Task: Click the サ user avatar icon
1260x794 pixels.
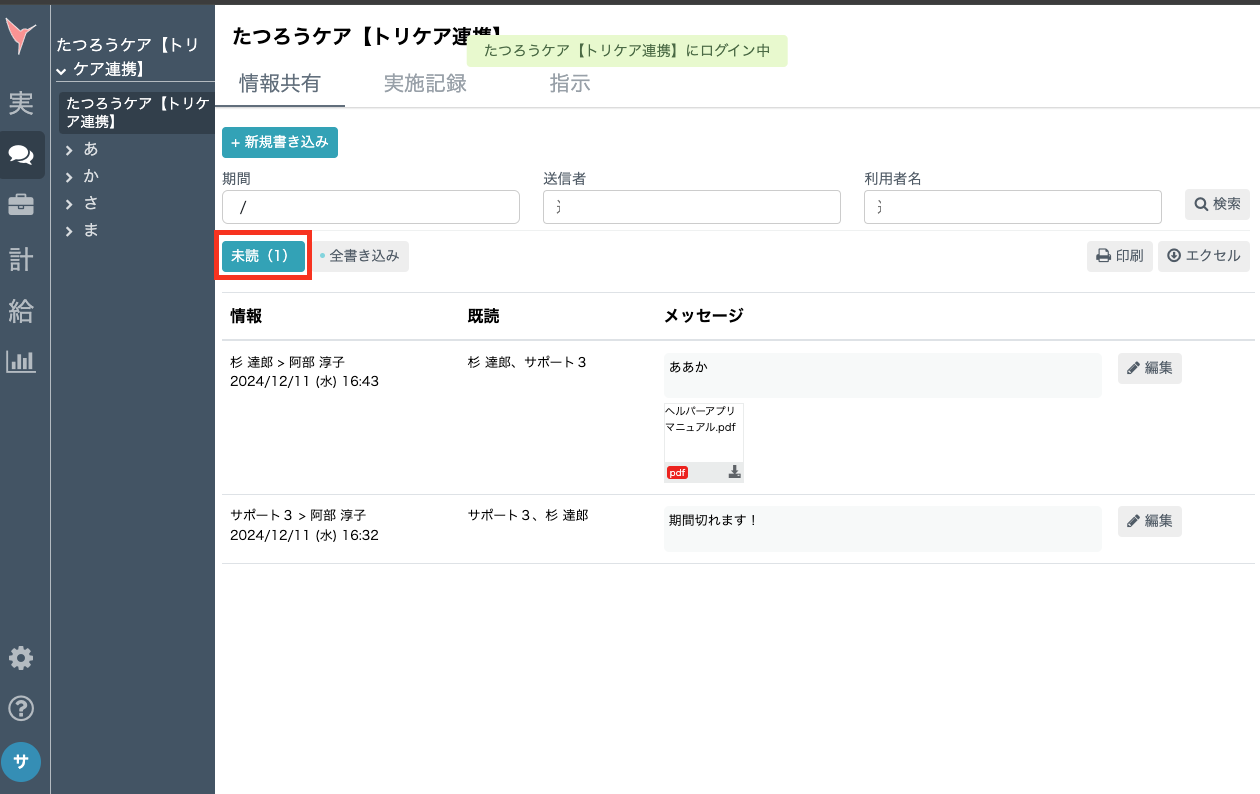Action: pos(21,760)
